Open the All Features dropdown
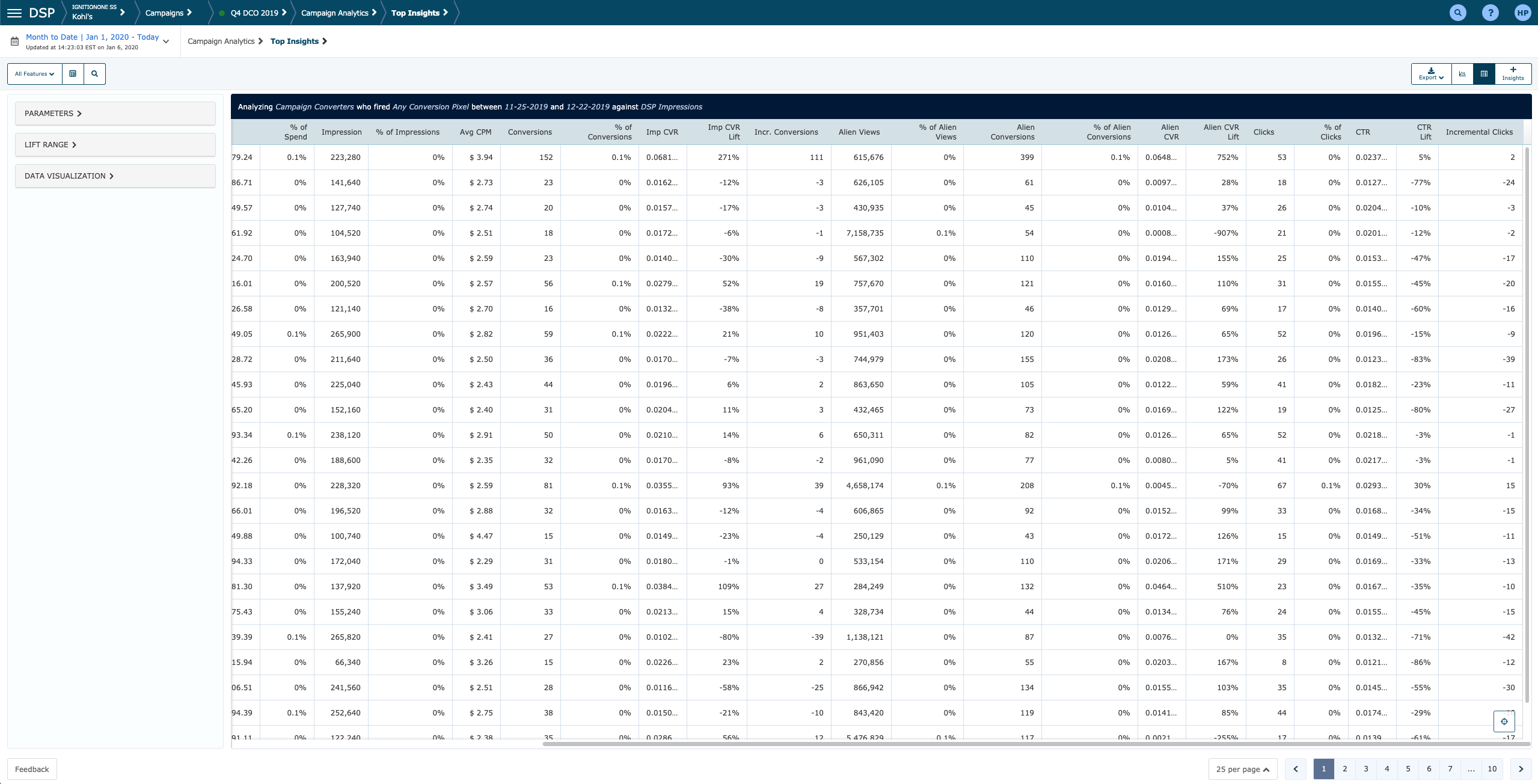The width and height of the screenshot is (1538, 784). pyautogui.click(x=35, y=74)
